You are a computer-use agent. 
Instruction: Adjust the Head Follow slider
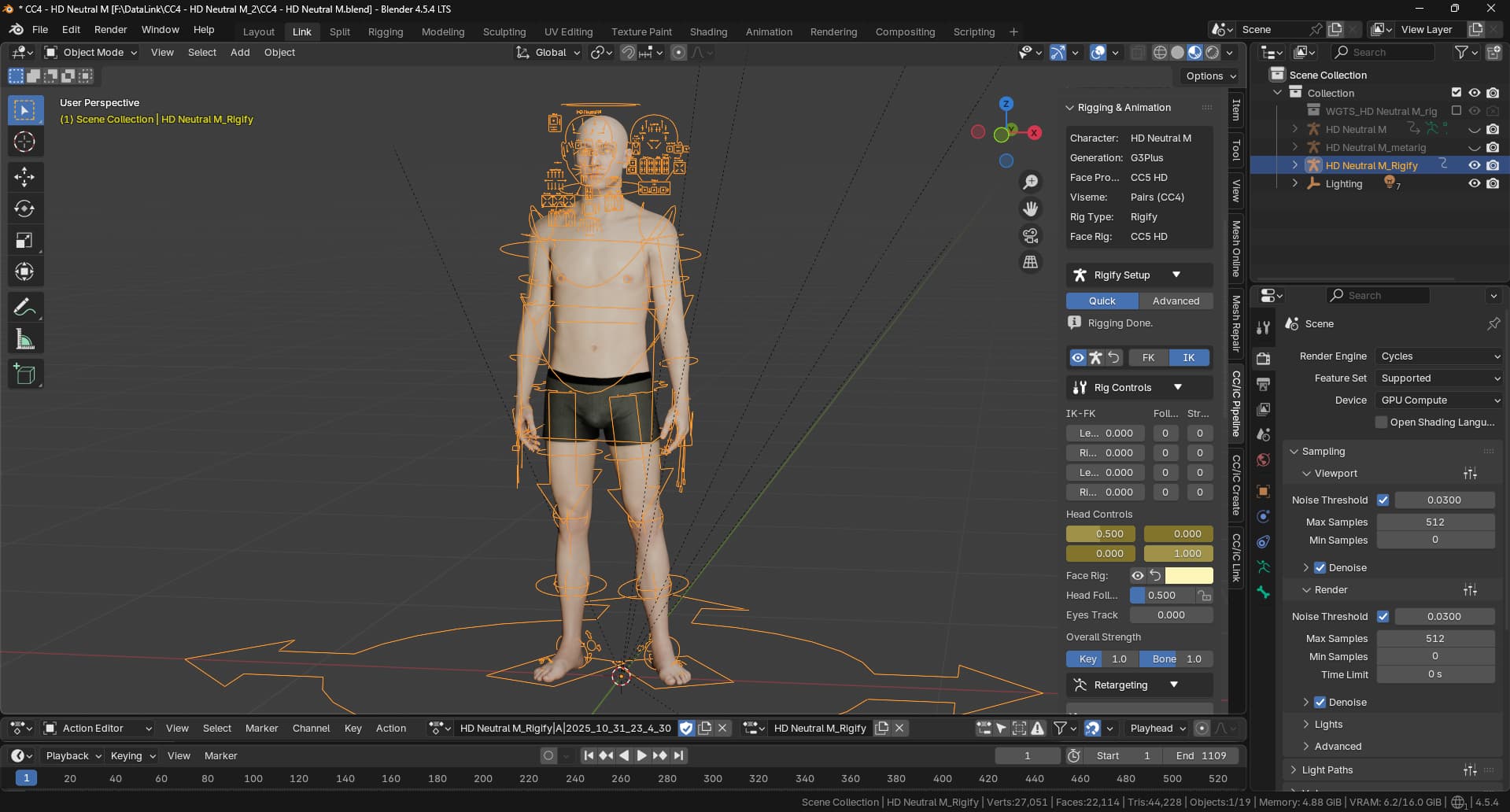(x=1162, y=596)
